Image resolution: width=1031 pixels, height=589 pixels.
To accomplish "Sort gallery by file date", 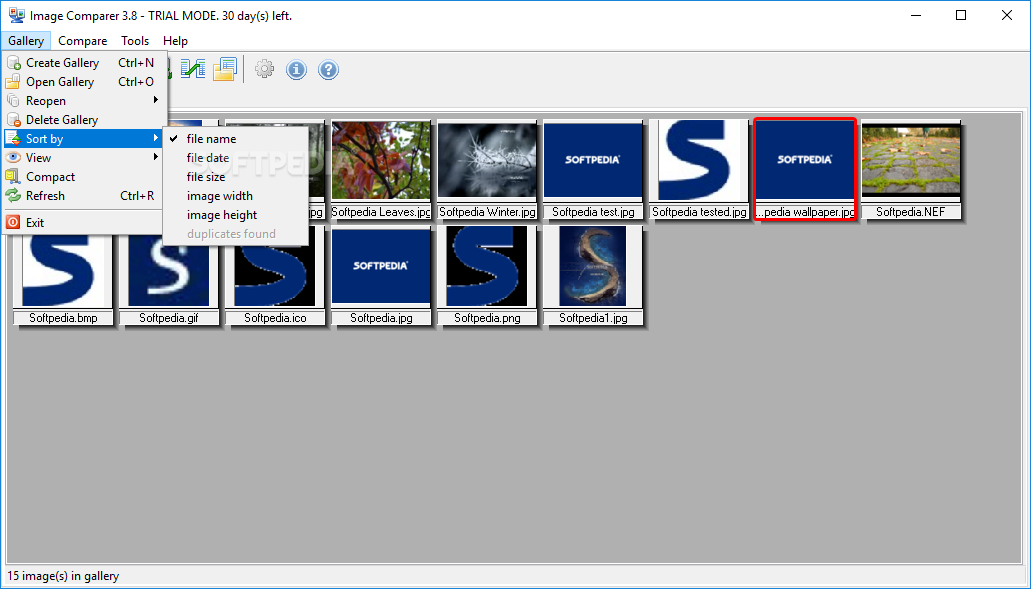I will (235, 158).
